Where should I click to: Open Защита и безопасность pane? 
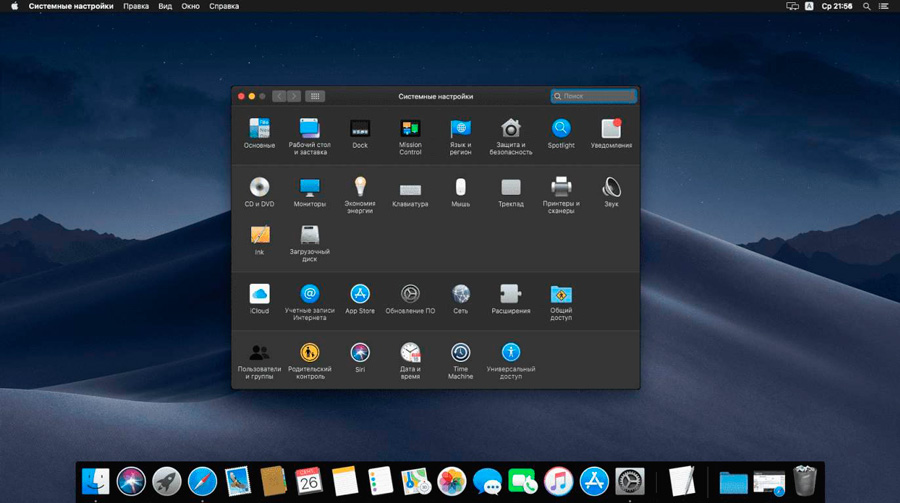click(511, 137)
